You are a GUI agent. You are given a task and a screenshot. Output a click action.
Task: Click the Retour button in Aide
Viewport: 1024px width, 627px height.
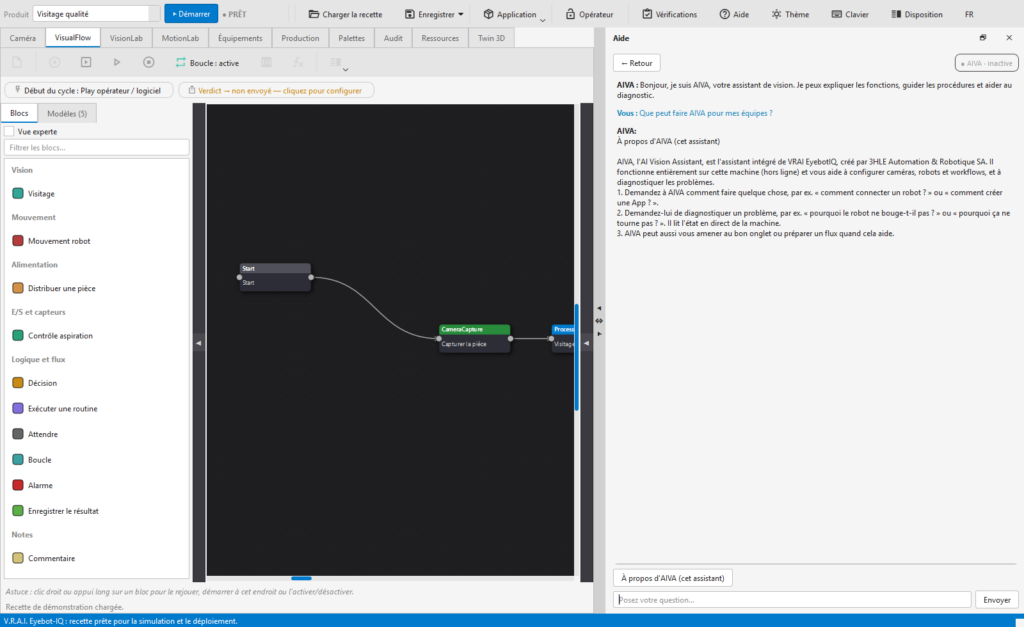pyautogui.click(x=637, y=63)
